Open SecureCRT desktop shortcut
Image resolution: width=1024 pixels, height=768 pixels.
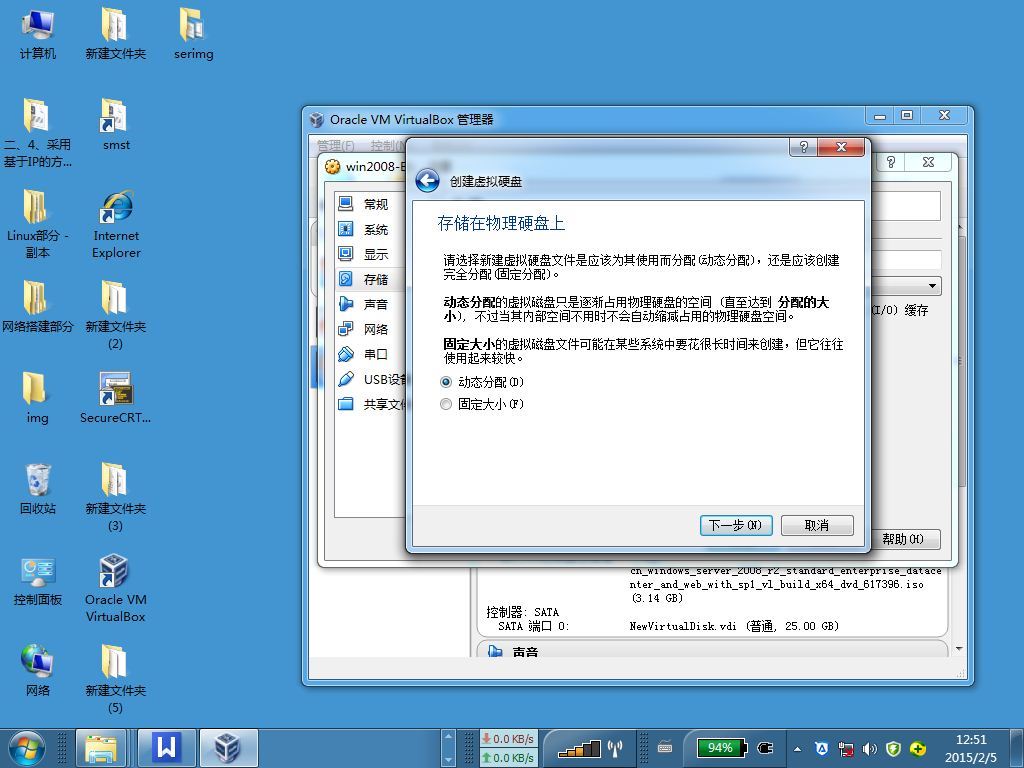(x=116, y=398)
